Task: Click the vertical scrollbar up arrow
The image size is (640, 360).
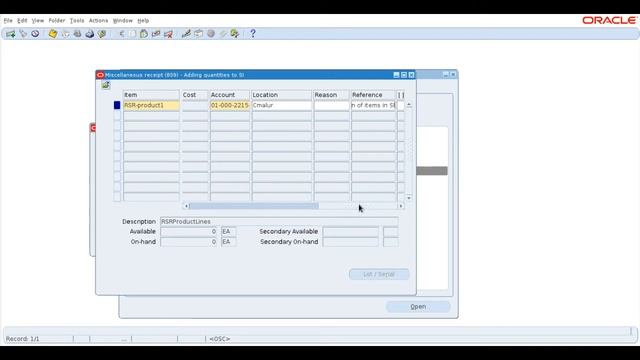Action: (x=409, y=105)
